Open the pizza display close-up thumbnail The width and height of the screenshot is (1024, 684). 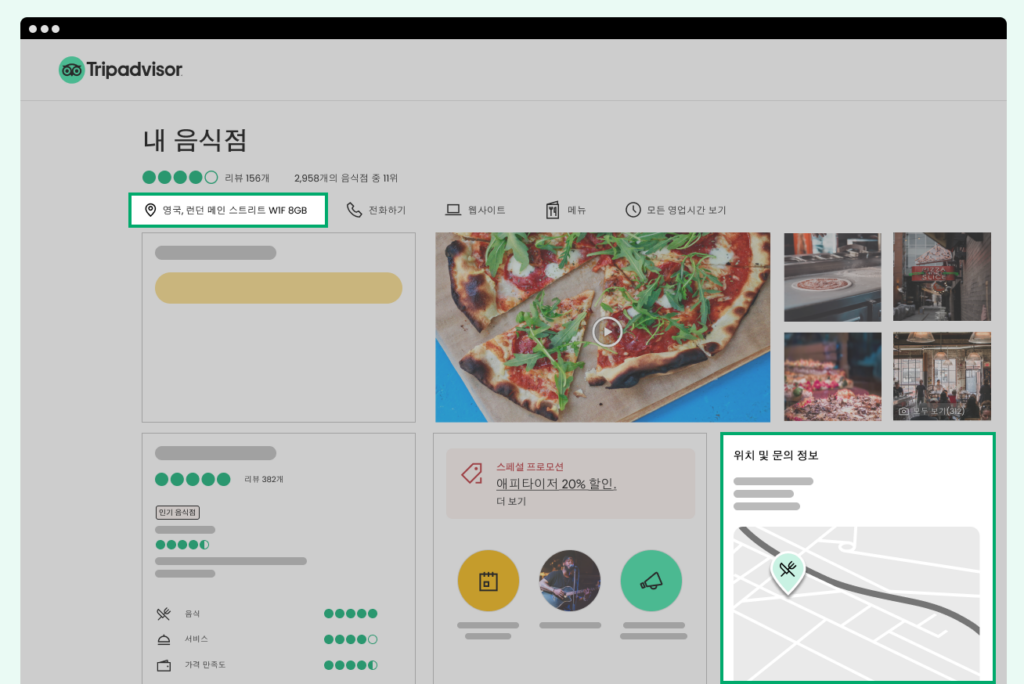(x=832, y=376)
